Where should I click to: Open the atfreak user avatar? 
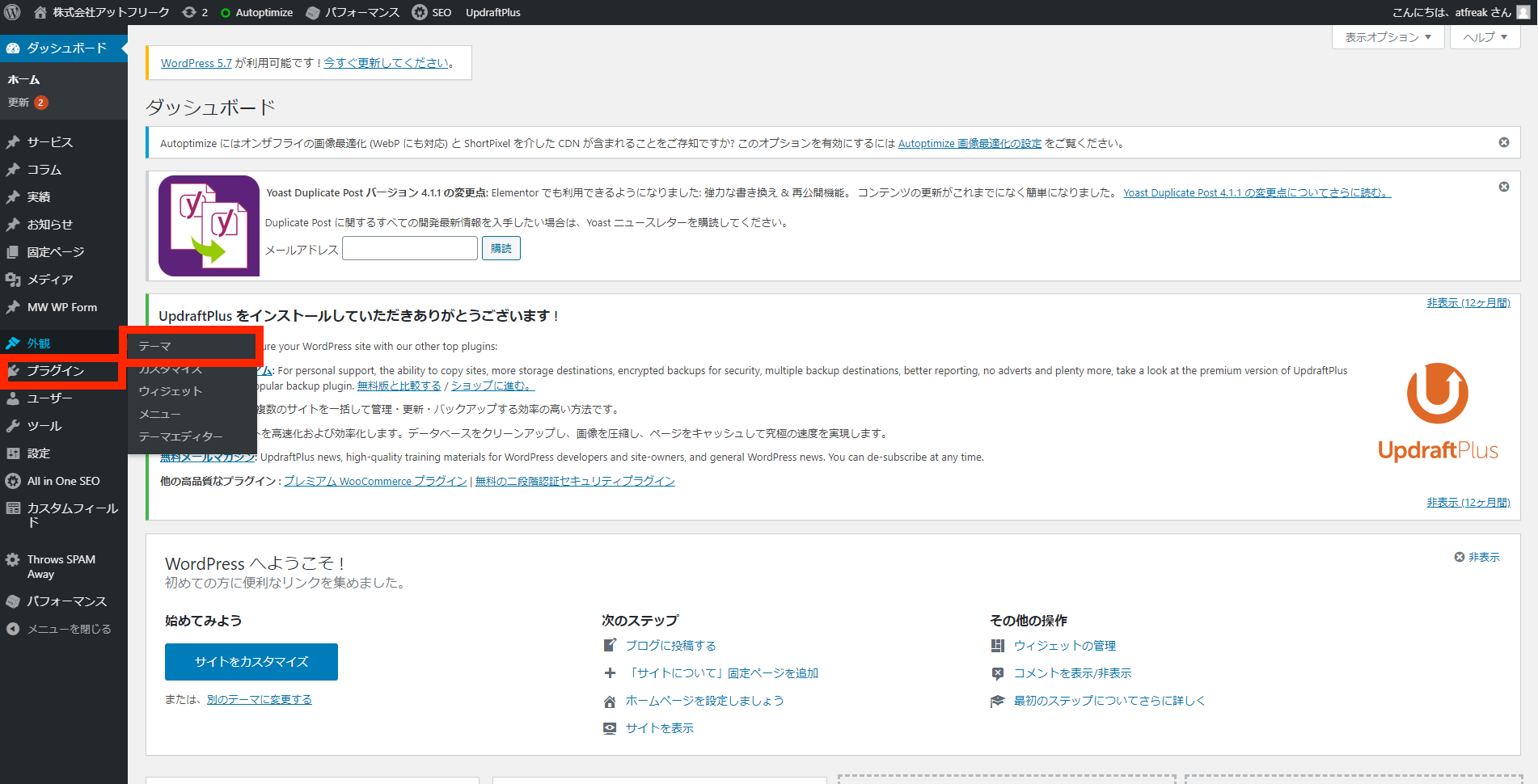click(x=1523, y=12)
